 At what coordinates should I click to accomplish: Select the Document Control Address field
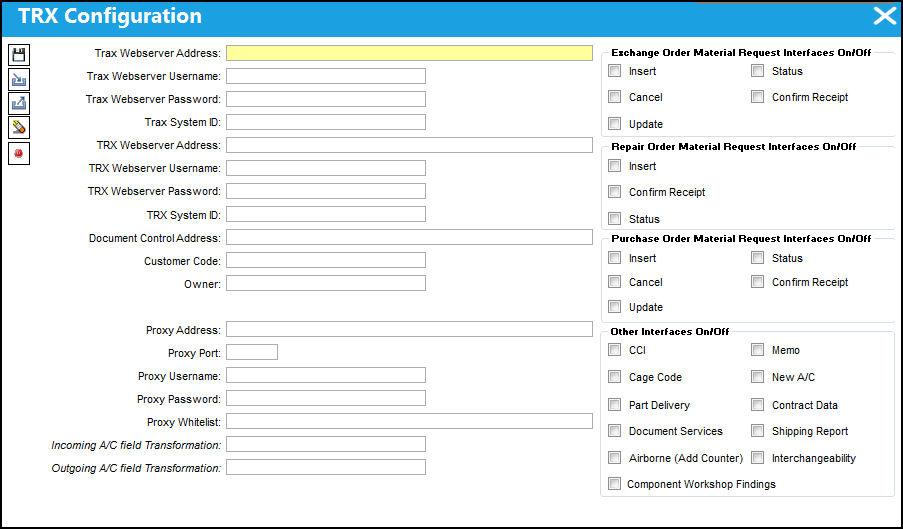click(409, 237)
